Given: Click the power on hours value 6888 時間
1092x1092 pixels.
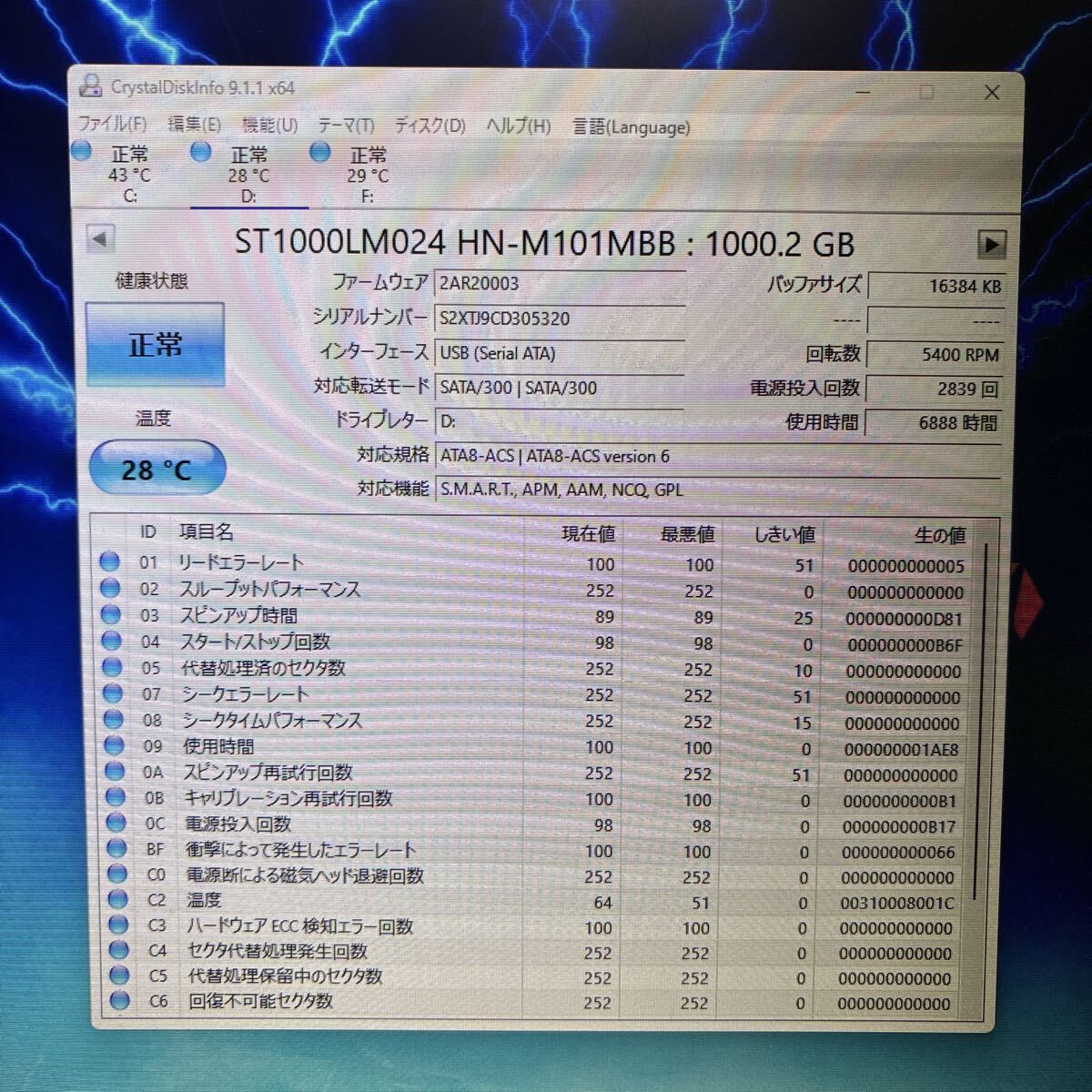Looking at the screenshot, I should point(935,423).
